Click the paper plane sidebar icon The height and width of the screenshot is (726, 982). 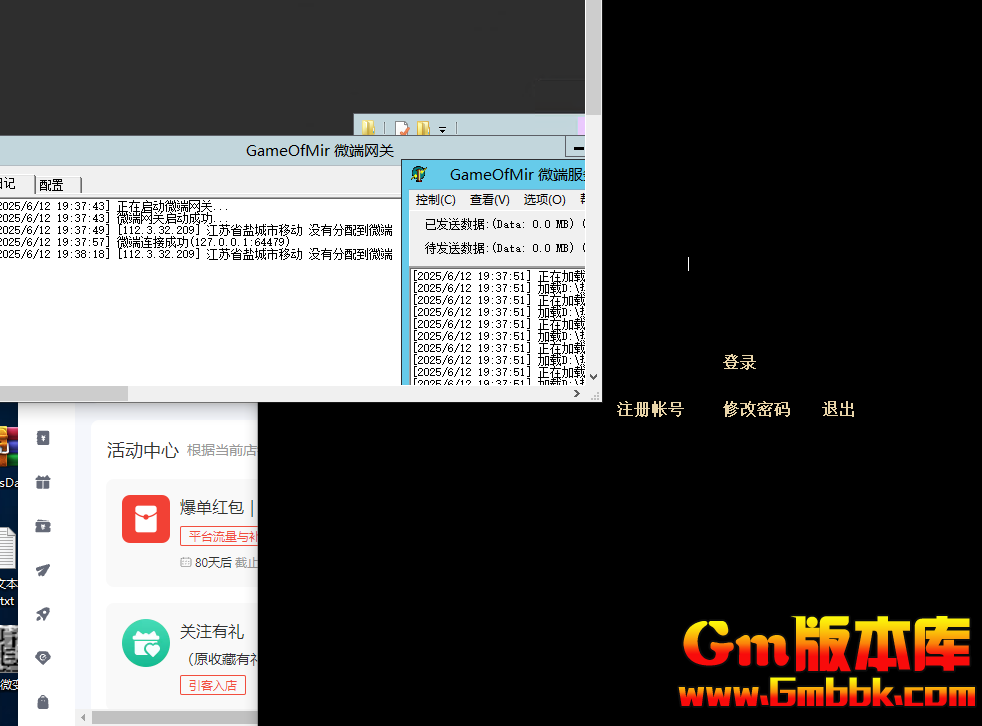(42, 570)
